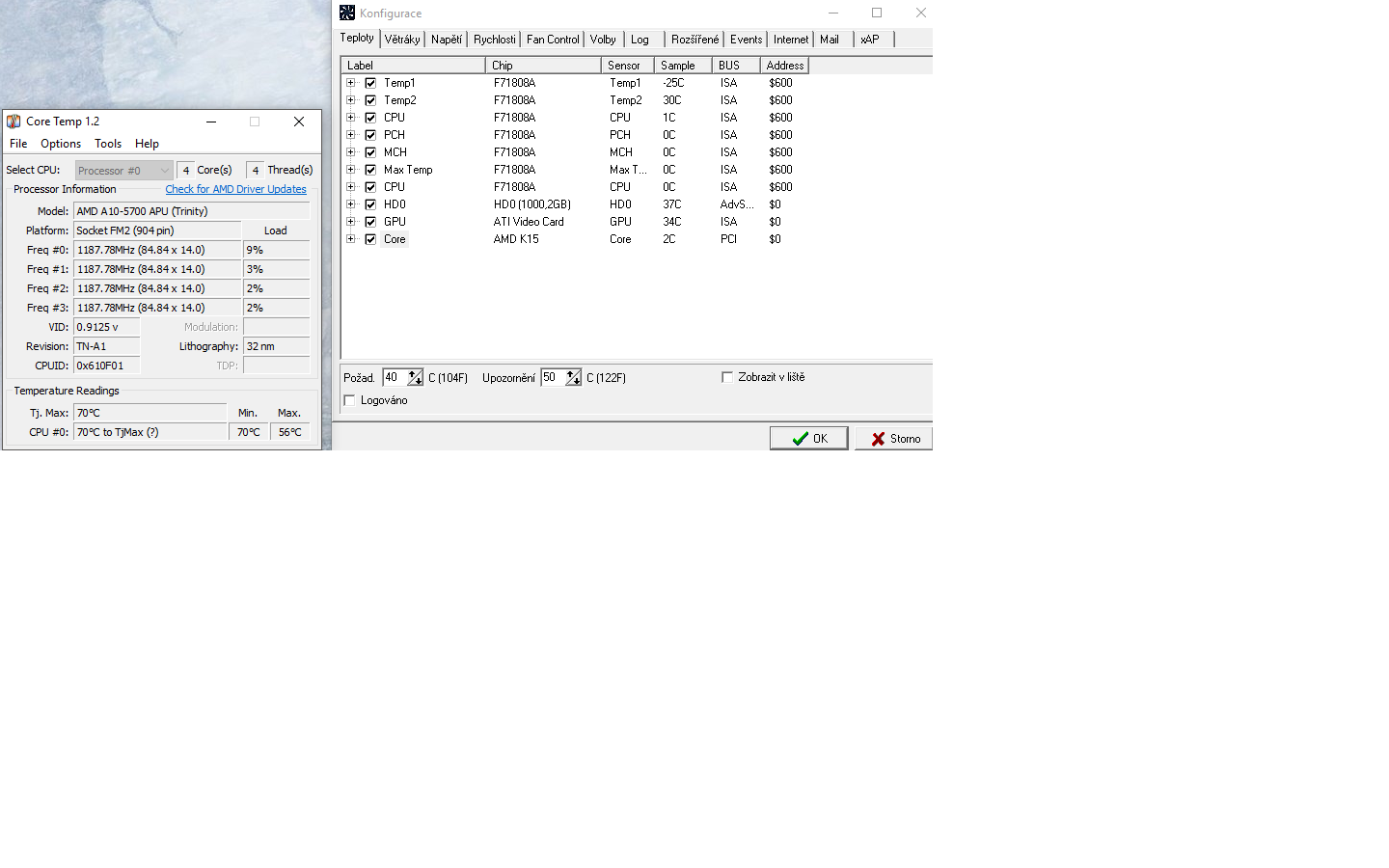The width and height of the screenshot is (1389, 868).
Task: Select the HD0 (1000,2GB) chip entry
Action: coord(532,204)
